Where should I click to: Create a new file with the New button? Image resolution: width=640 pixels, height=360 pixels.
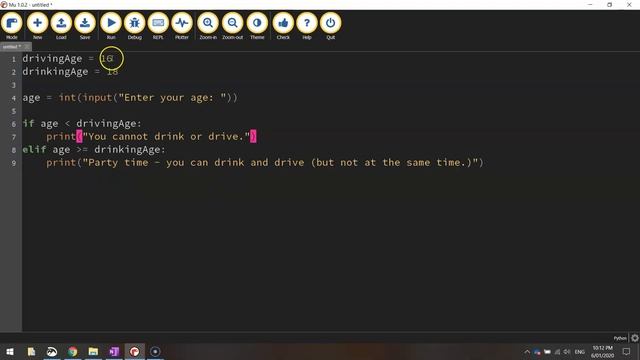[x=37, y=26]
